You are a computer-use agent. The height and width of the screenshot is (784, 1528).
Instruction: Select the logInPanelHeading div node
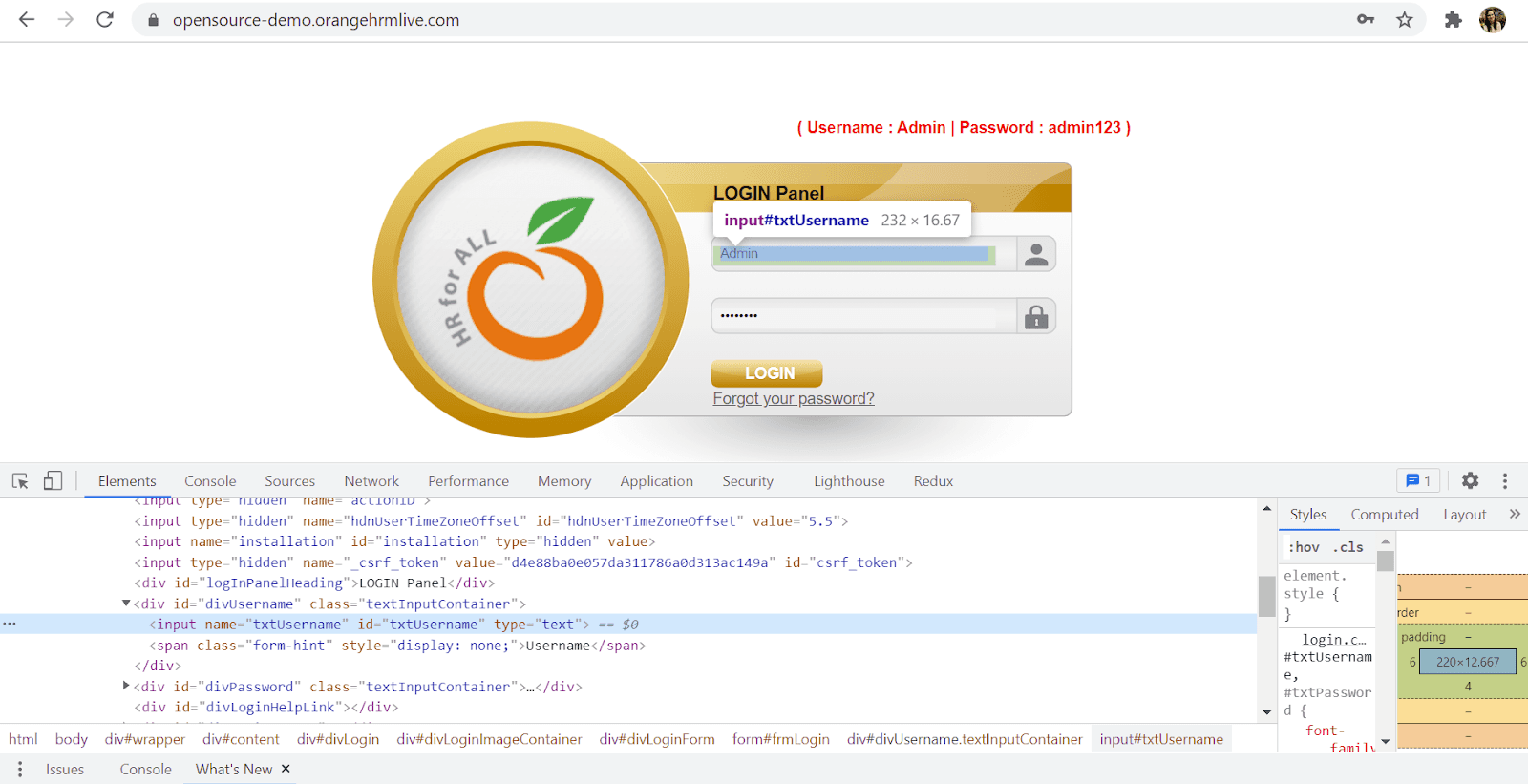314,583
